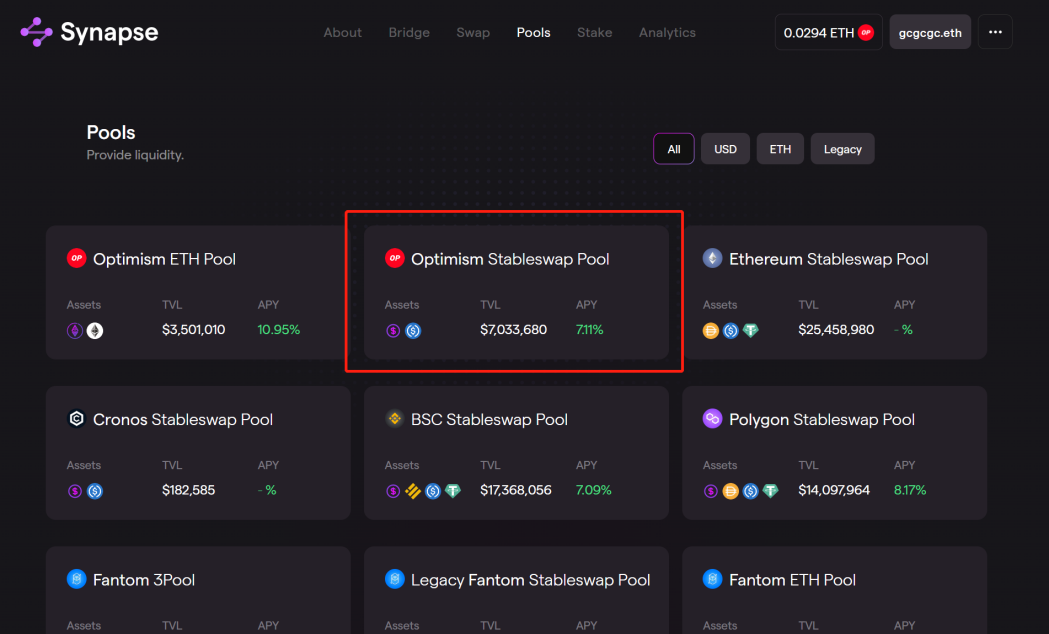
Task: Click the BSC icon in BSC Stableswap Pool
Action: tap(394, 419)
